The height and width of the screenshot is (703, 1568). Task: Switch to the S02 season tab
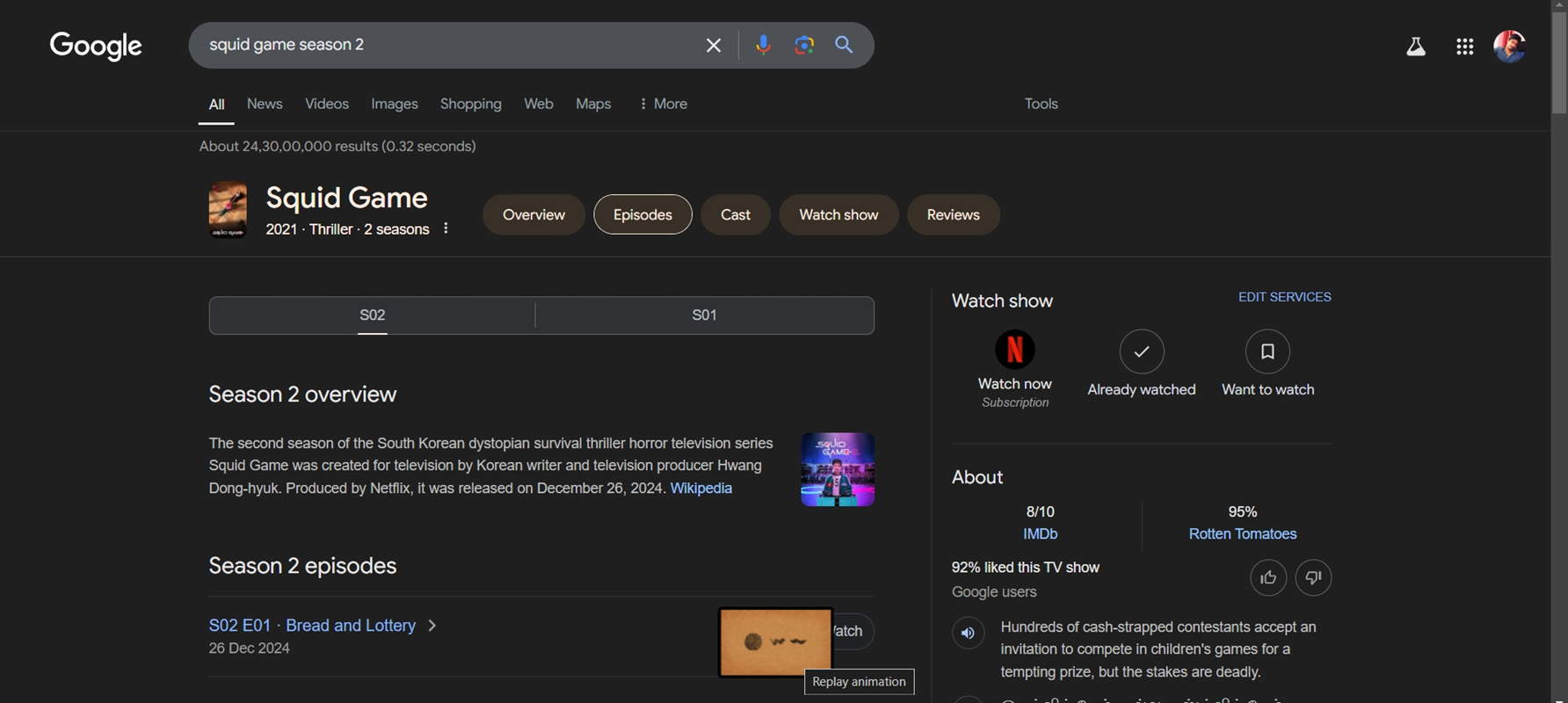point(372,315)
